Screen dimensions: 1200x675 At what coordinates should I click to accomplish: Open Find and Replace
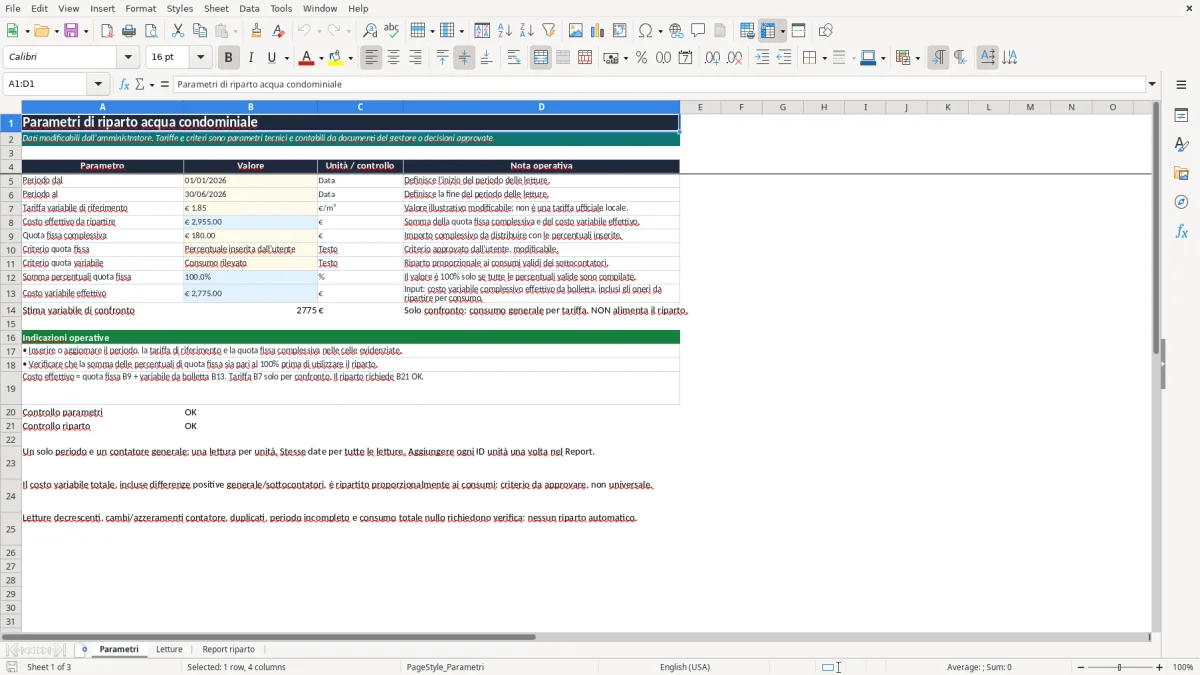click(370, 31)
